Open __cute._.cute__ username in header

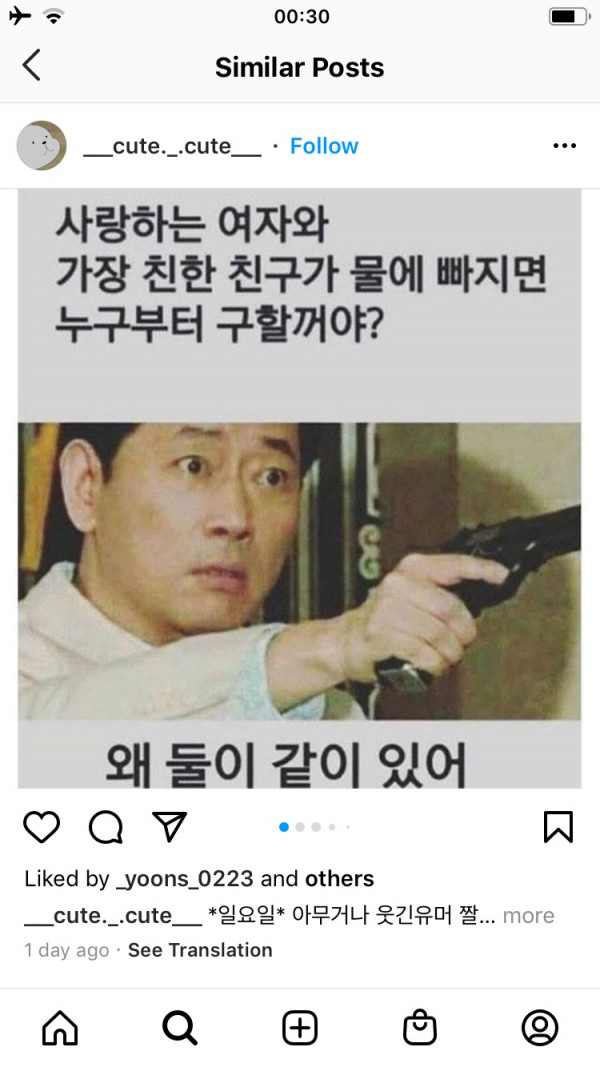point(172,146)
